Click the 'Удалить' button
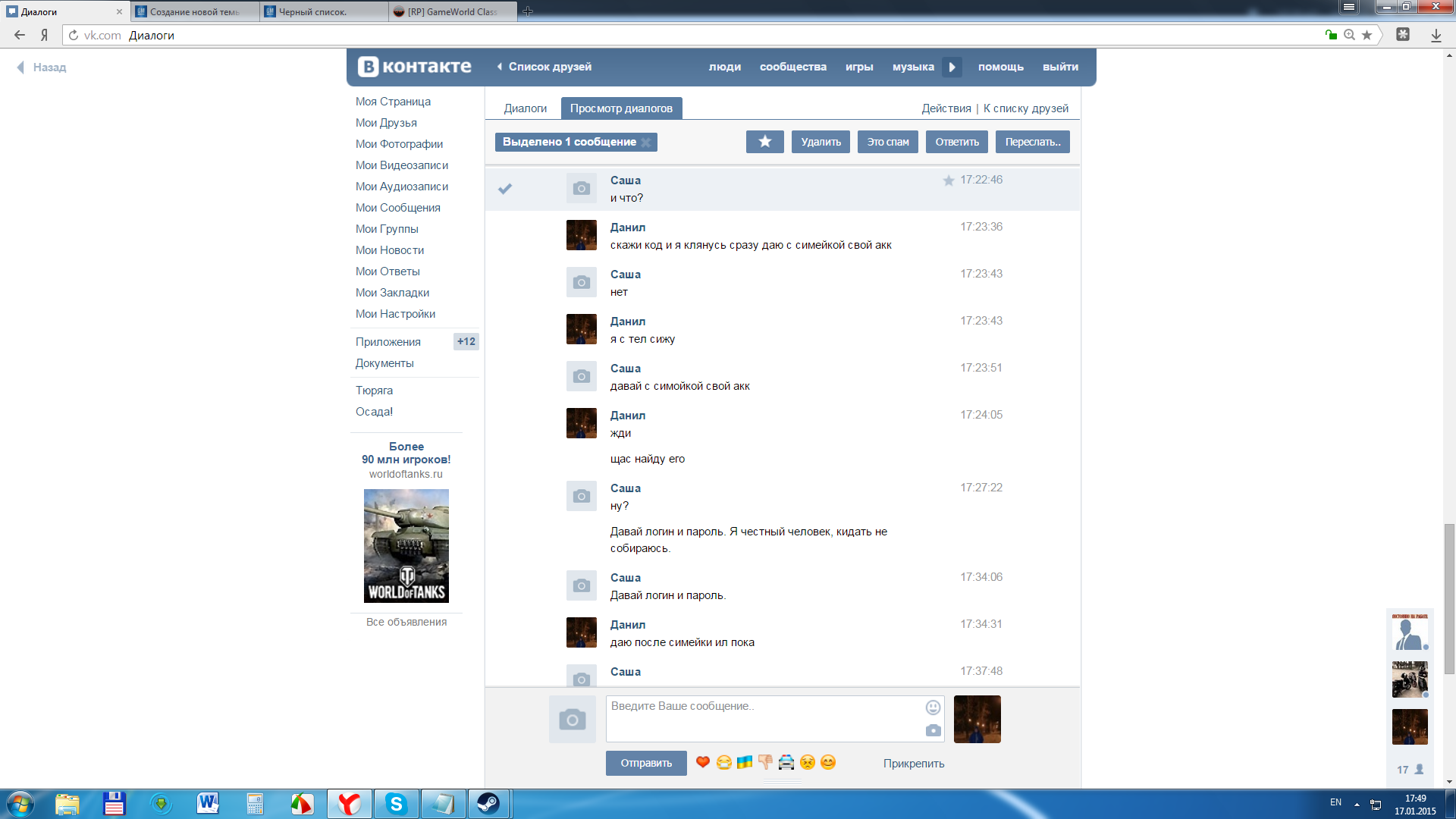Image resolution: width=1456 pixels, height=819 pixels. point(821,142)
